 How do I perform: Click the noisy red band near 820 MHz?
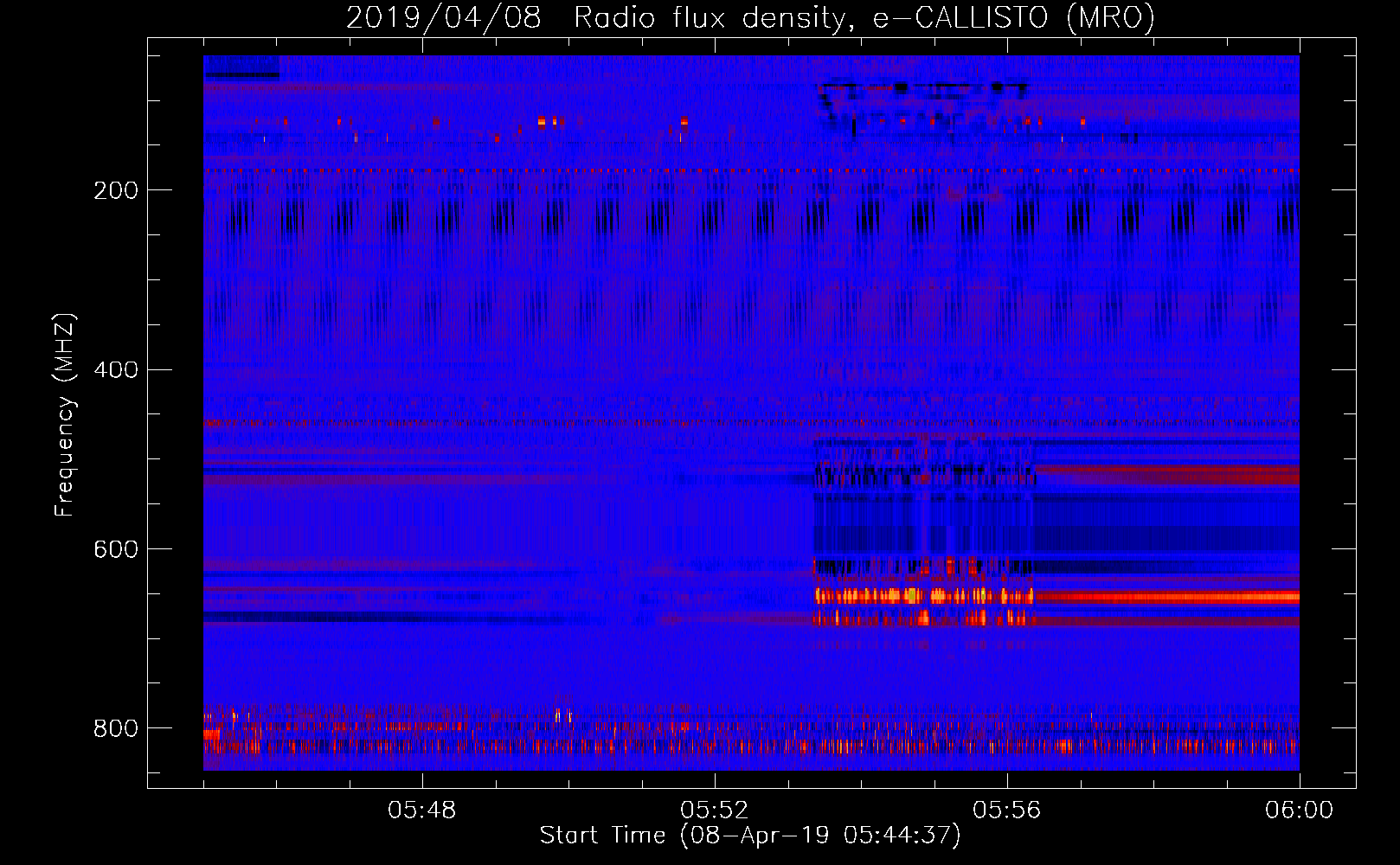pyautogui.click(x=751, y=745)
